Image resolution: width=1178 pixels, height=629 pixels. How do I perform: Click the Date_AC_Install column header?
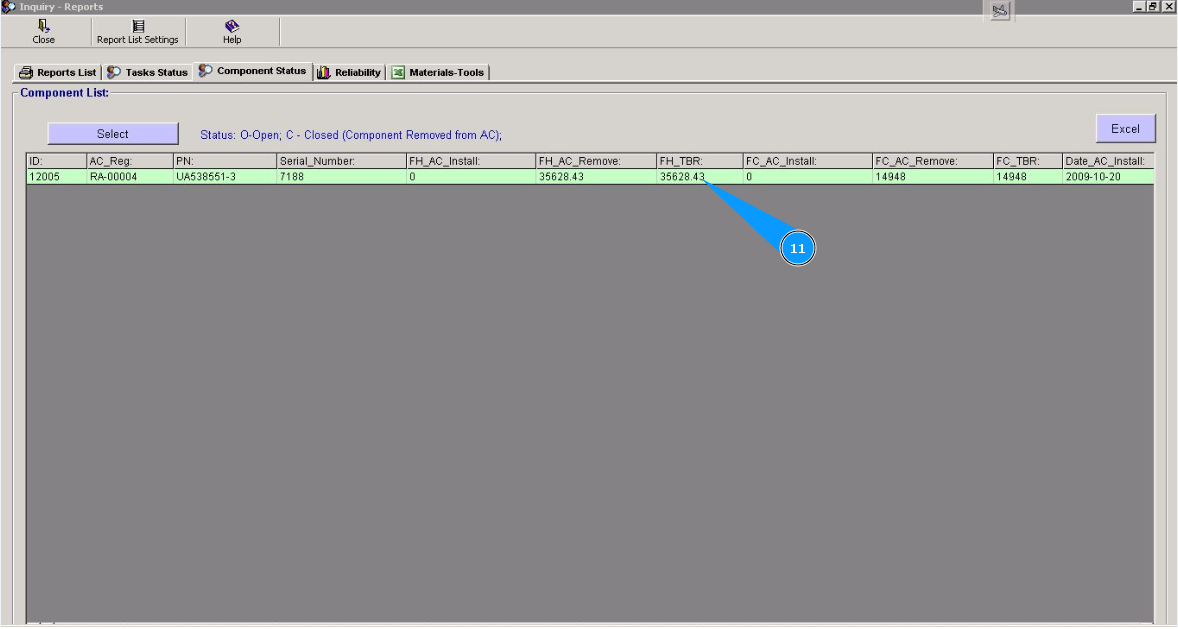[x=1108, y=161]
